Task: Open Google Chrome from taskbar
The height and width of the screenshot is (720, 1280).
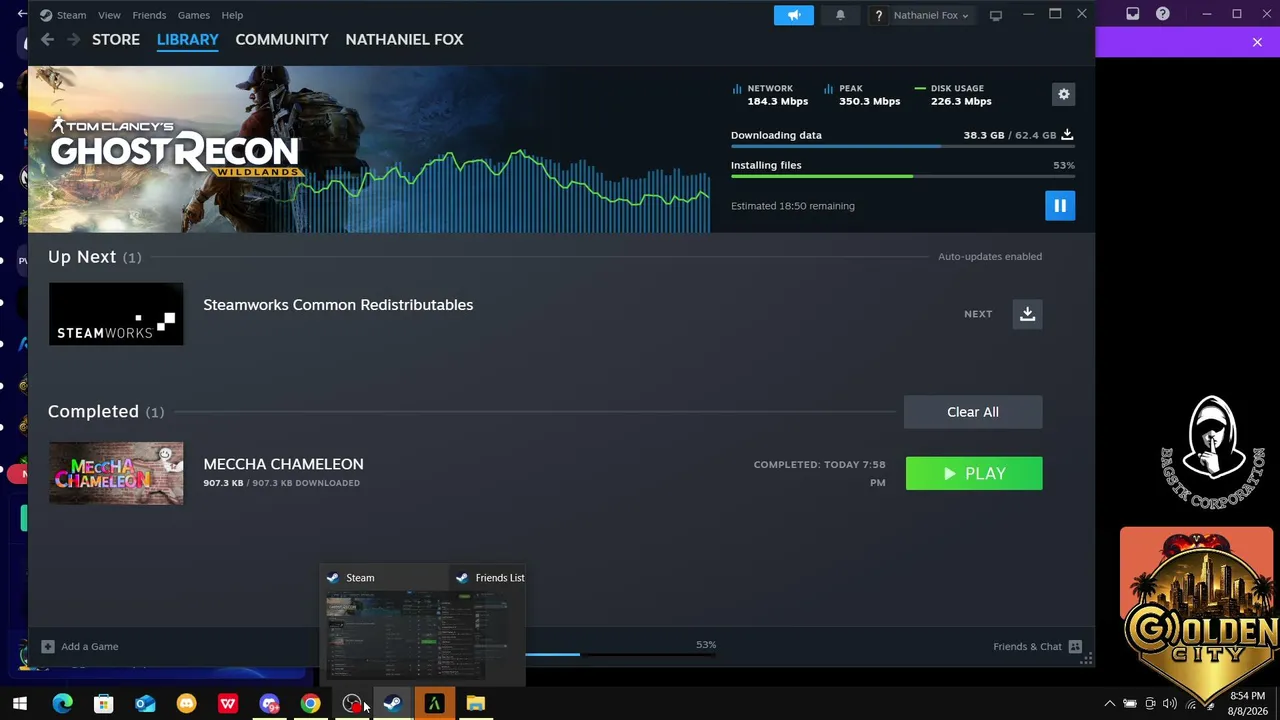Action: click(x=310, y=704)
